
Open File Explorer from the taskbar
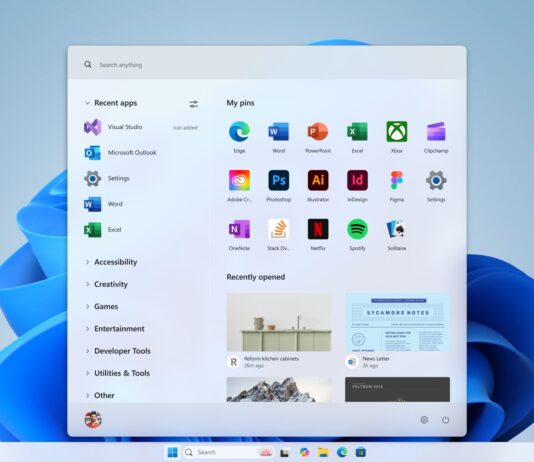point(323,452)
